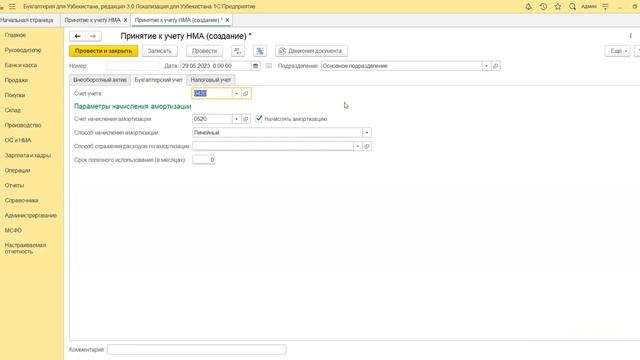
Task: Click the Номер input field
Action: pyautogui.click(x=133, y=66)
